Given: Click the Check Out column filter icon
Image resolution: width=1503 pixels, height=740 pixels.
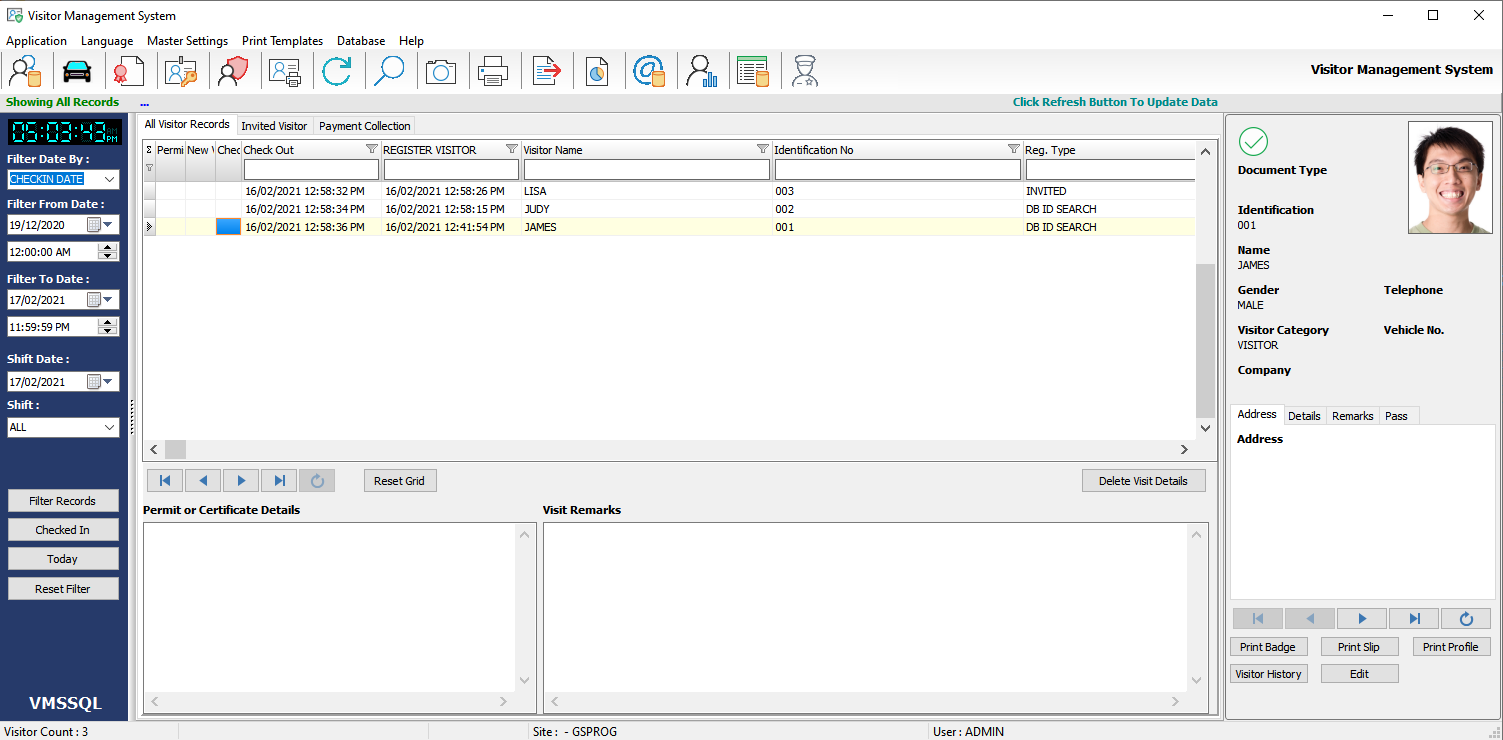Looking at the screenshot, I should [371, 150].
